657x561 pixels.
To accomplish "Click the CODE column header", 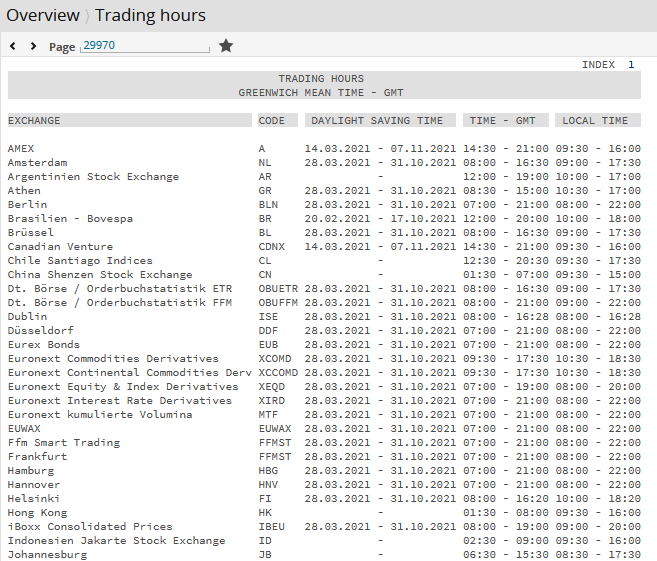I will click(271, 120).
